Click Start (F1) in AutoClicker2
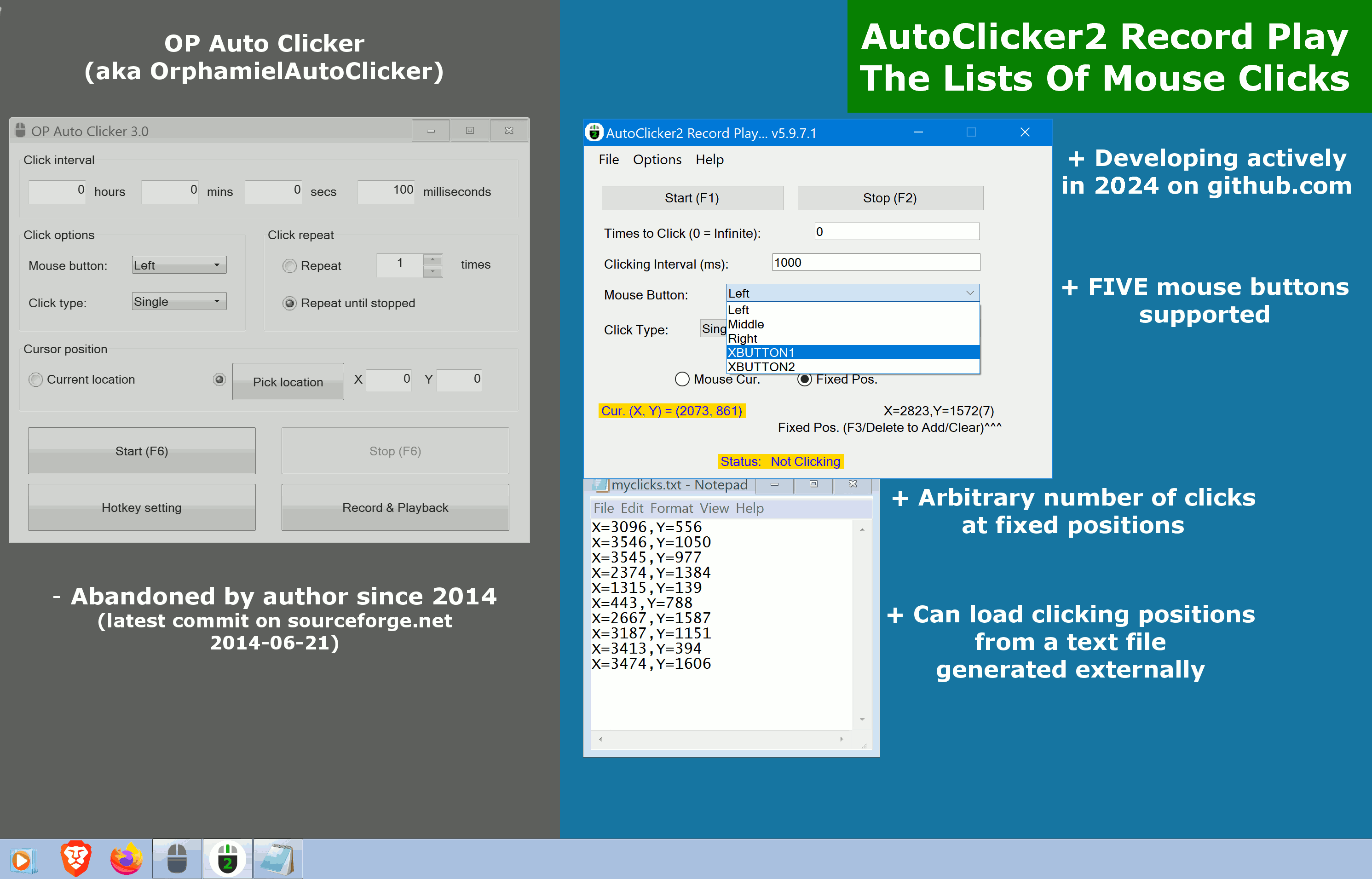 pyautogui.click(x=692, y=197)
